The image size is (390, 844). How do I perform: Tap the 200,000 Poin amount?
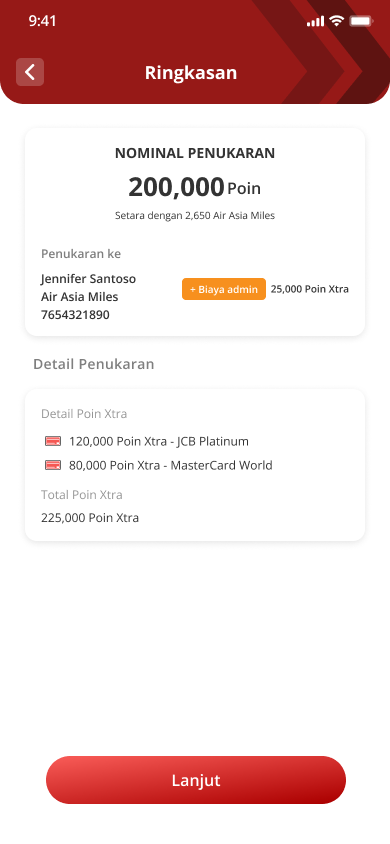(x=195, y=187)
